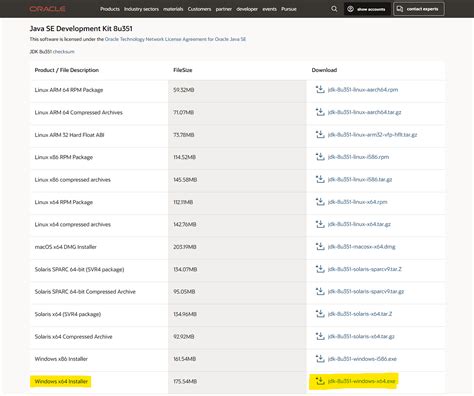Click download icon for Linux x64 RPM
This screenshot has height=396, width=474.
click(320, 202)
